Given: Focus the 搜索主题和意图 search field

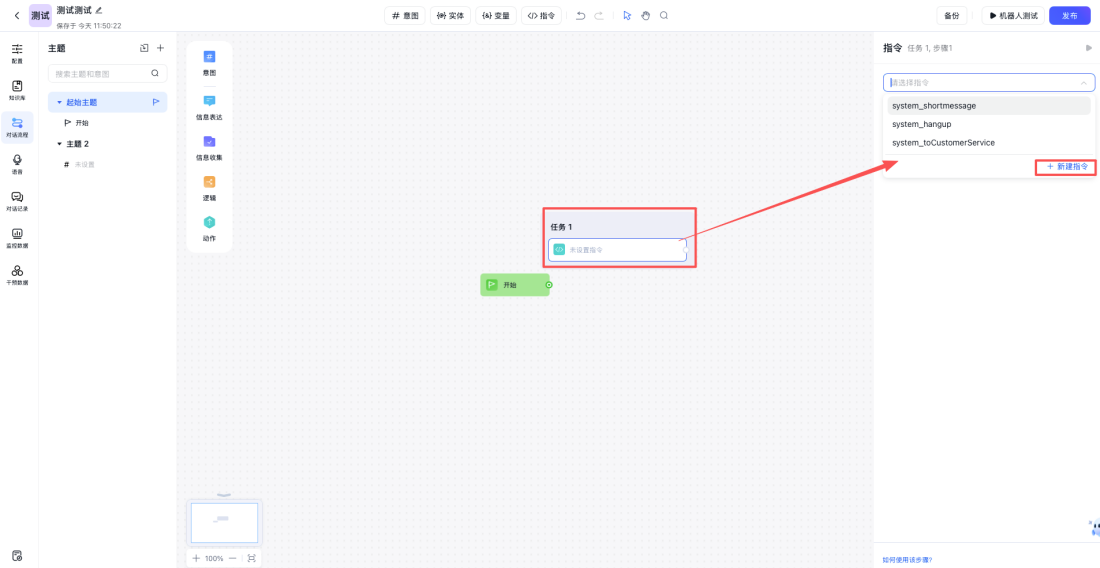Looking at the screenshot, I should (x=107, y=73).
